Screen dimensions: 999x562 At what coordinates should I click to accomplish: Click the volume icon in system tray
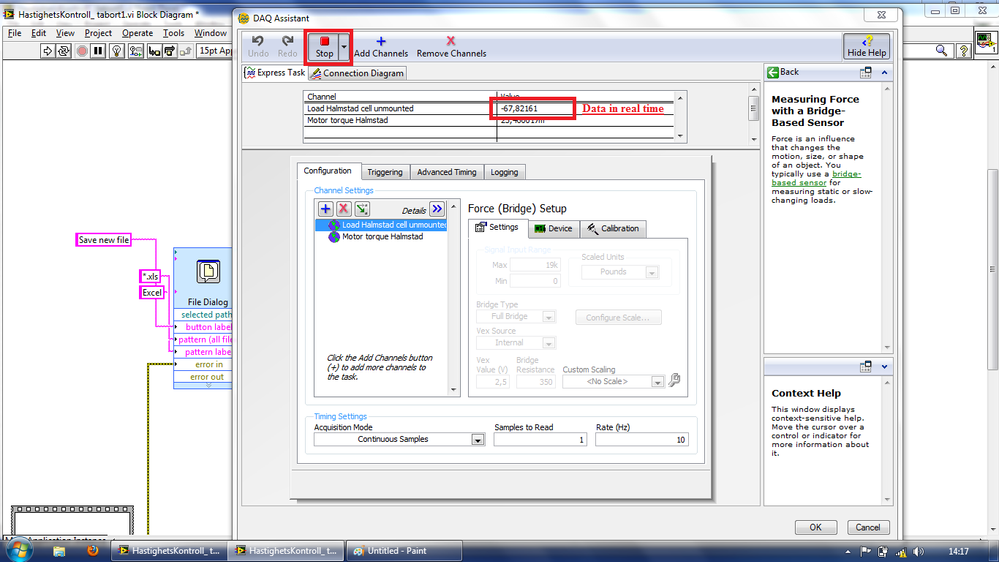(x=918, y=552)
